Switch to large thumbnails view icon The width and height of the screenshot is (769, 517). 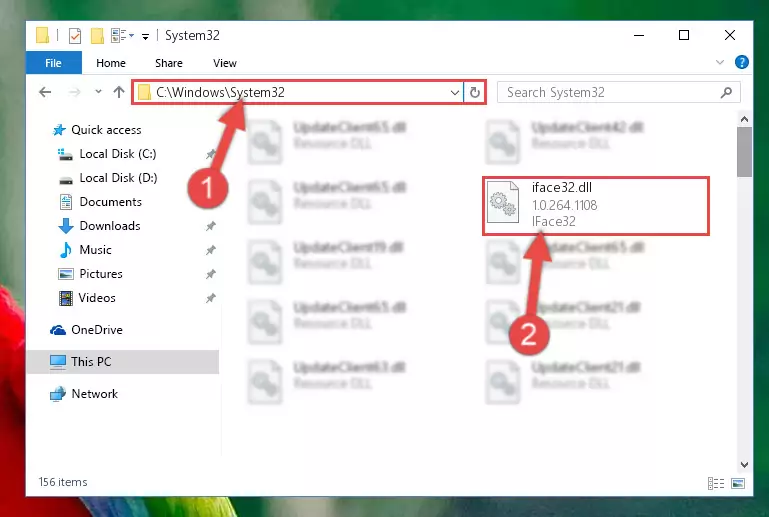(738, 483)
